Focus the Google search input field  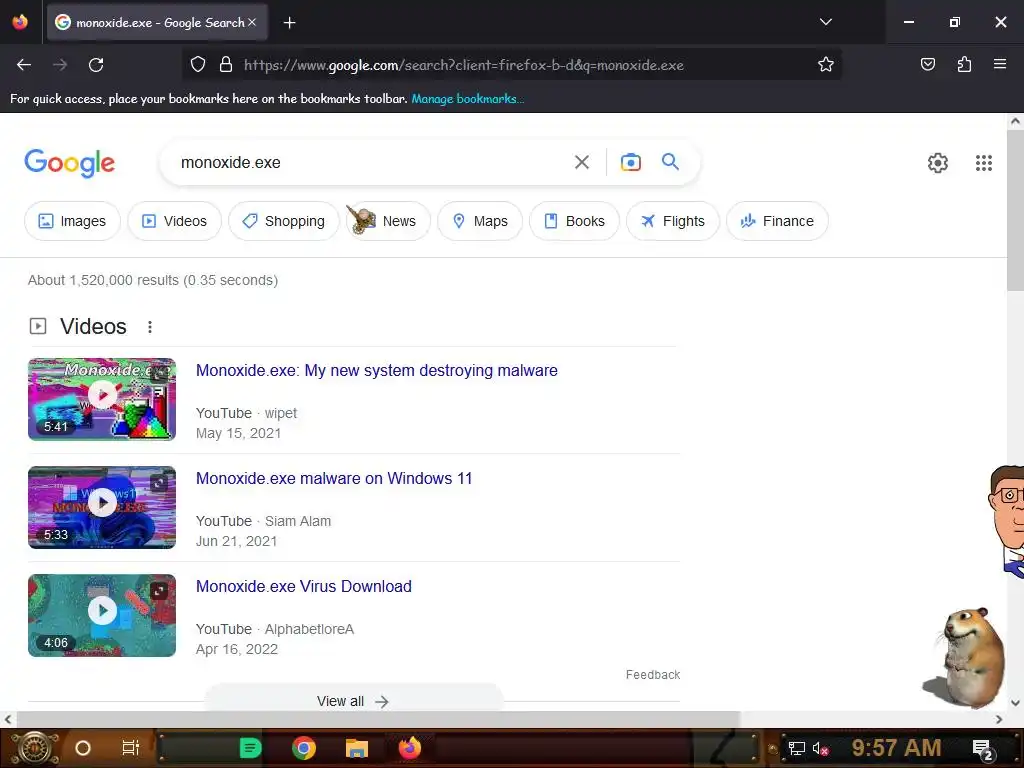coord(372,162)
